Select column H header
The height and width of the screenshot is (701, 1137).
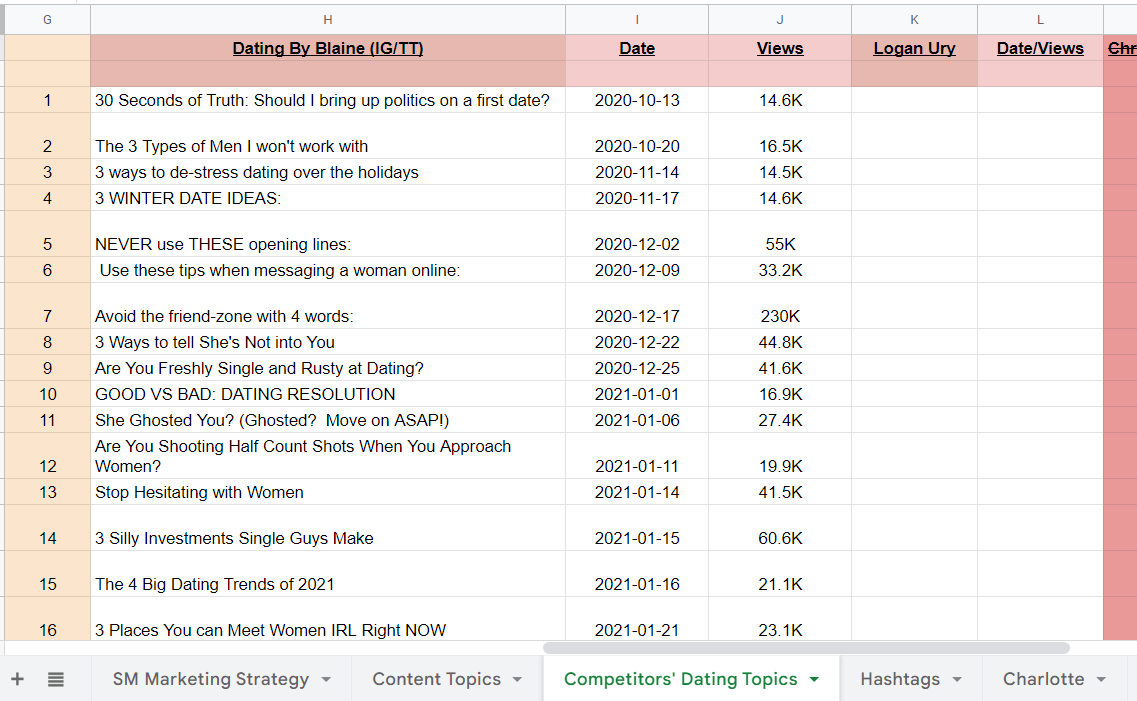pos(328,20)
